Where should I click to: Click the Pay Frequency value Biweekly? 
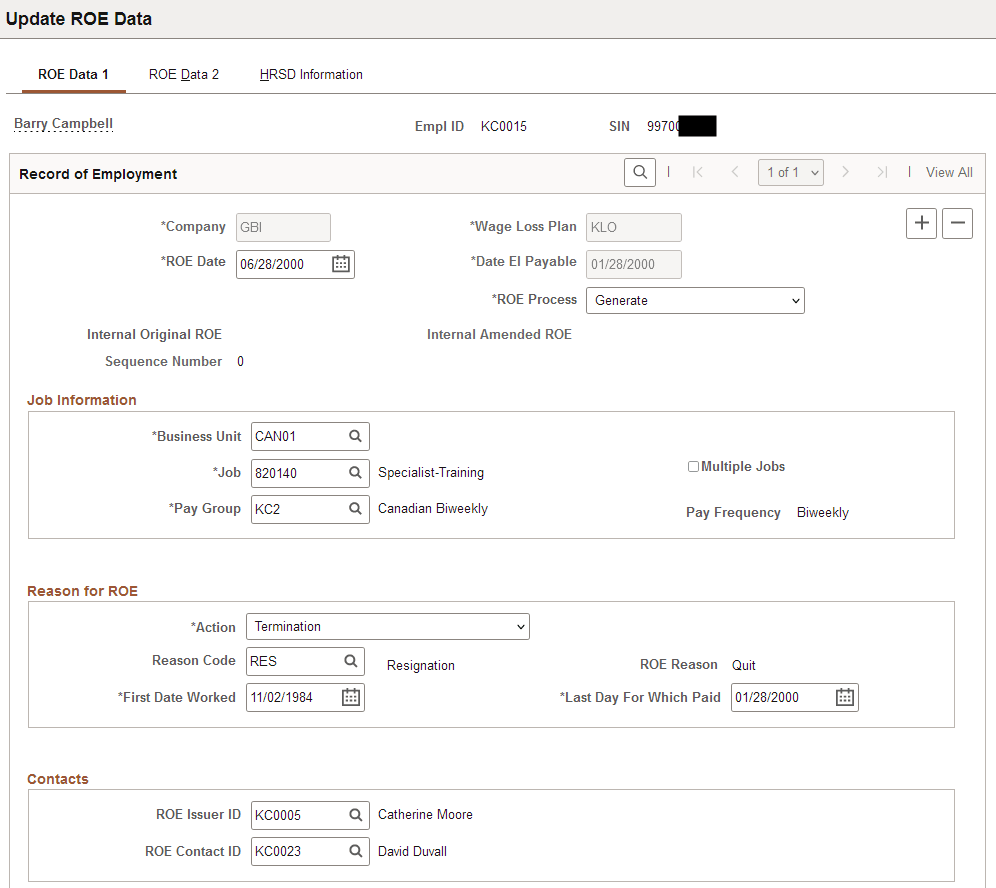pos(823,513)
